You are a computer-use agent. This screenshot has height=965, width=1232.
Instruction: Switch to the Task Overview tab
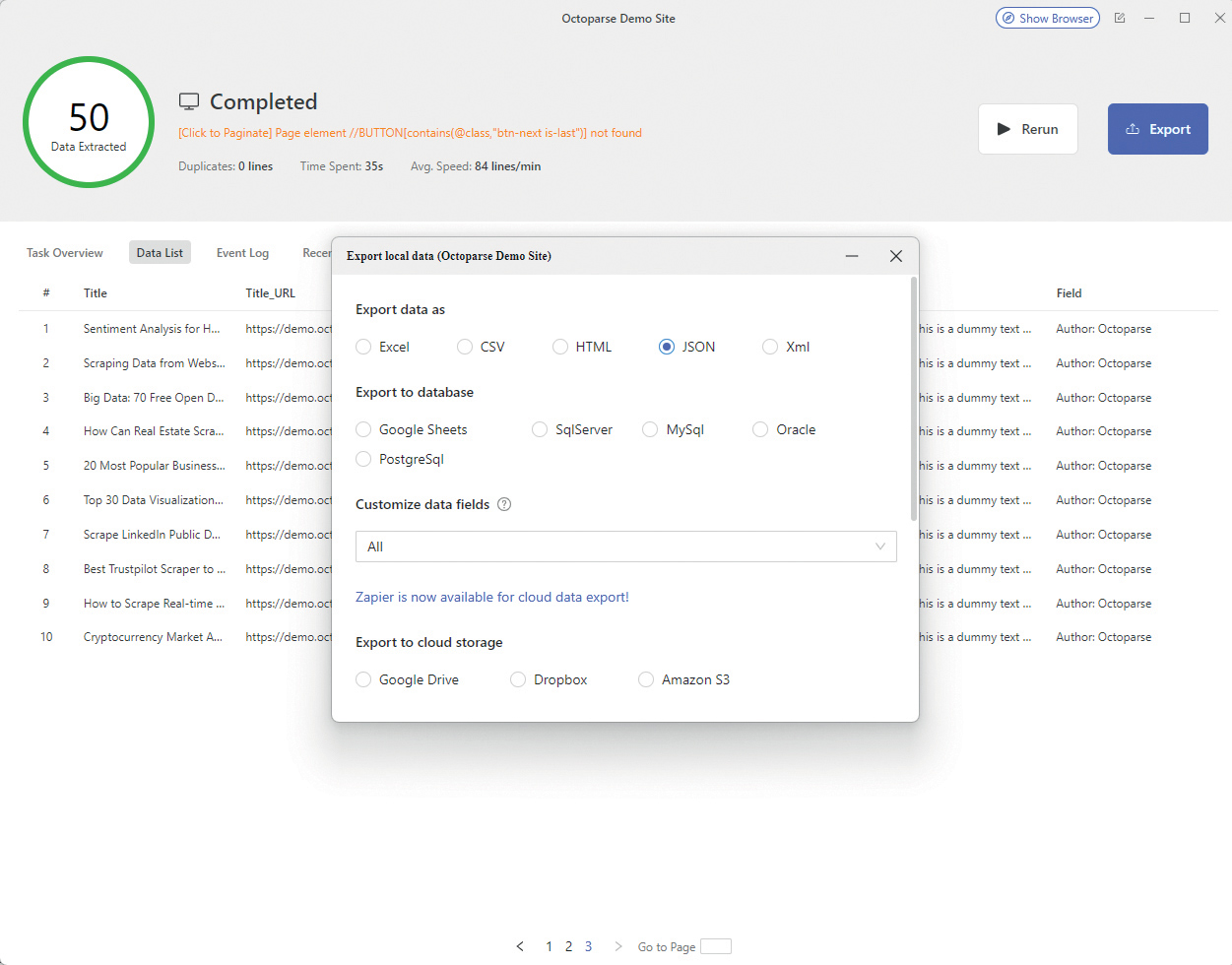(x=65, y=253)
